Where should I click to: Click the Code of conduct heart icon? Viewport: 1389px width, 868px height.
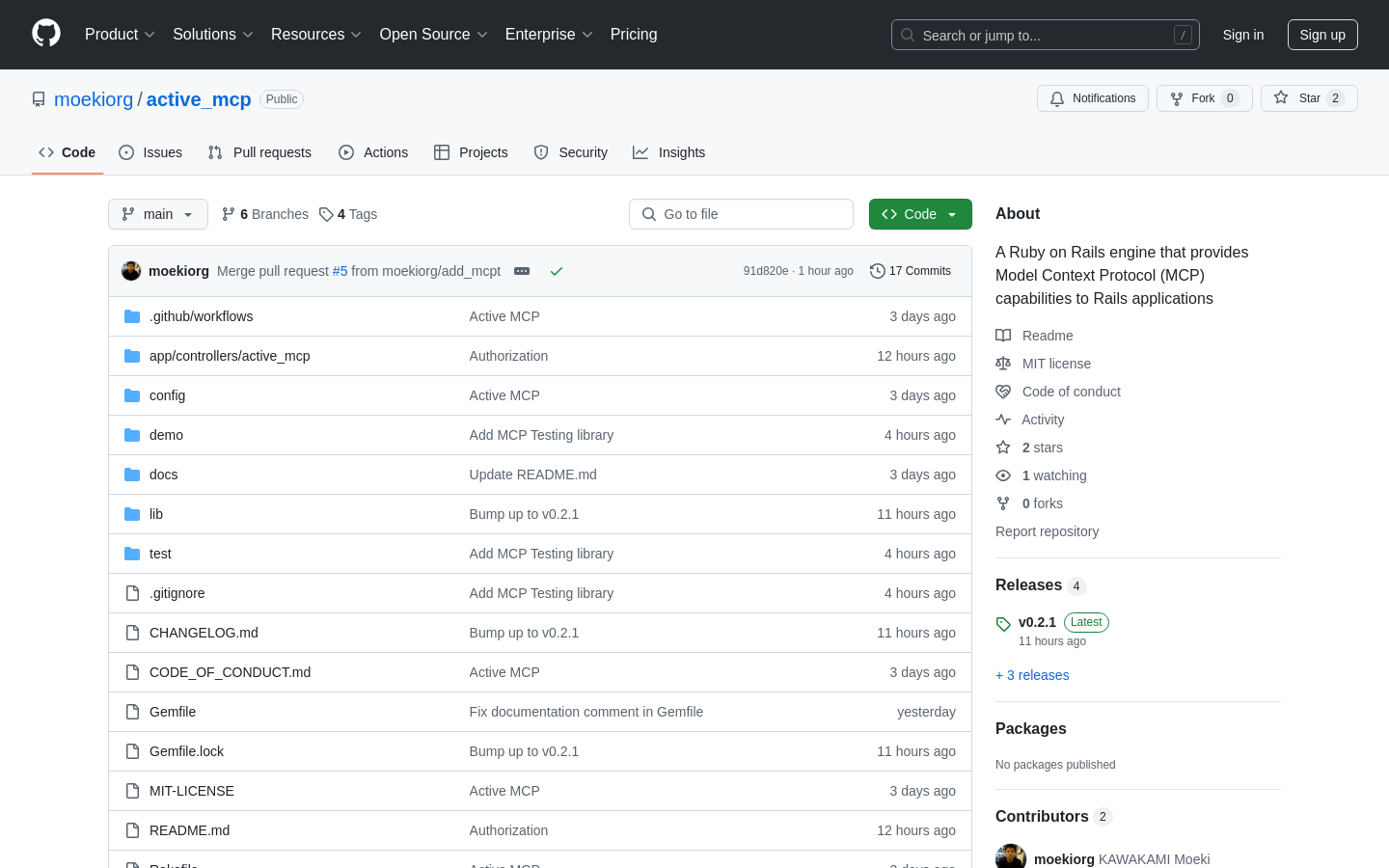coord(1003,392)
